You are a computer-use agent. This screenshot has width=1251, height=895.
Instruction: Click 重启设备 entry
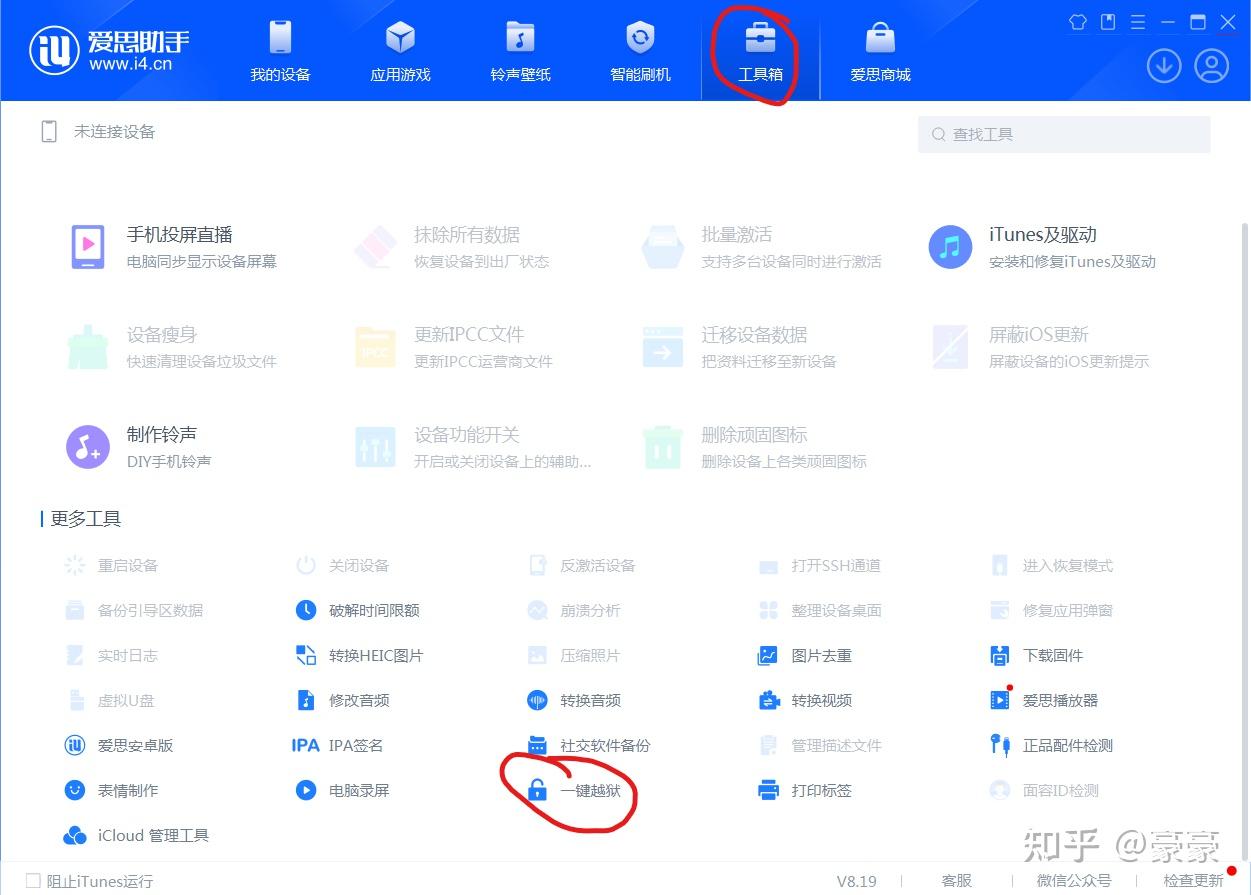(x=111, y=565)
